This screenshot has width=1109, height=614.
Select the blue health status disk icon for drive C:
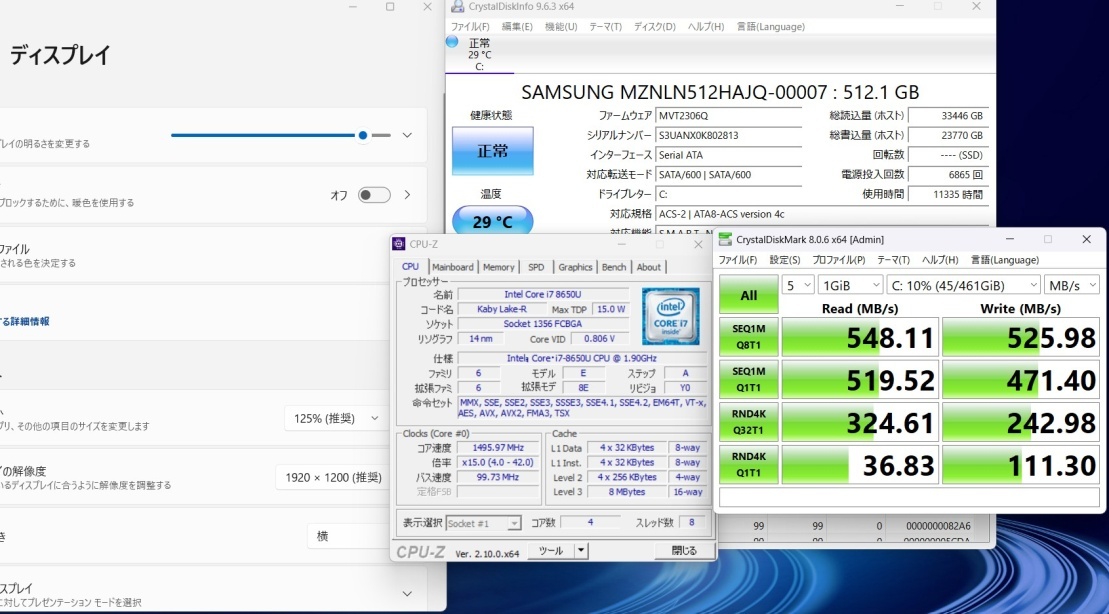[x=452, y=42]
